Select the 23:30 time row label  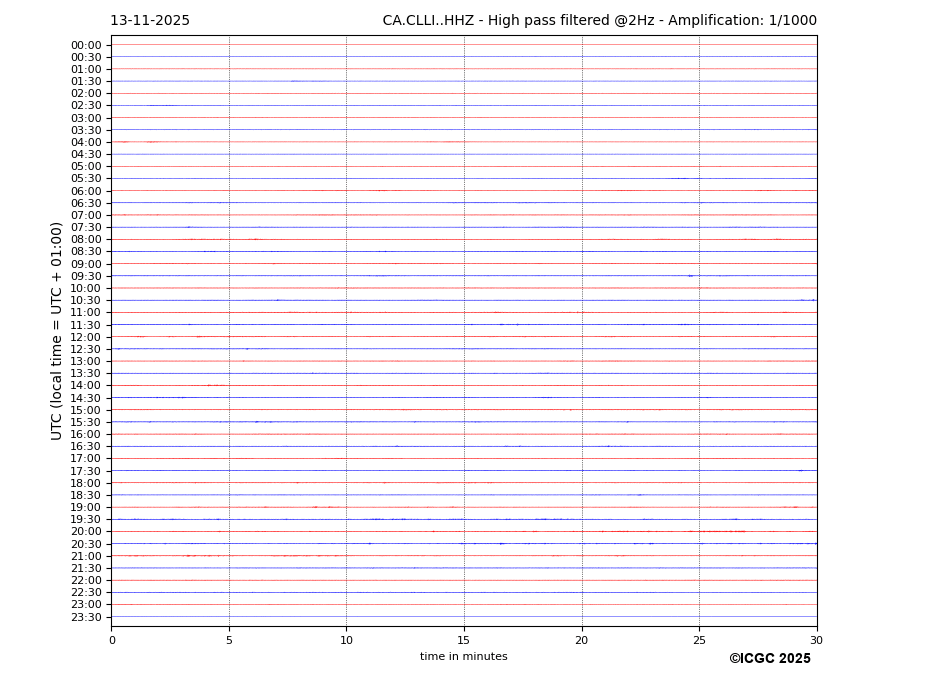[86, 617]
